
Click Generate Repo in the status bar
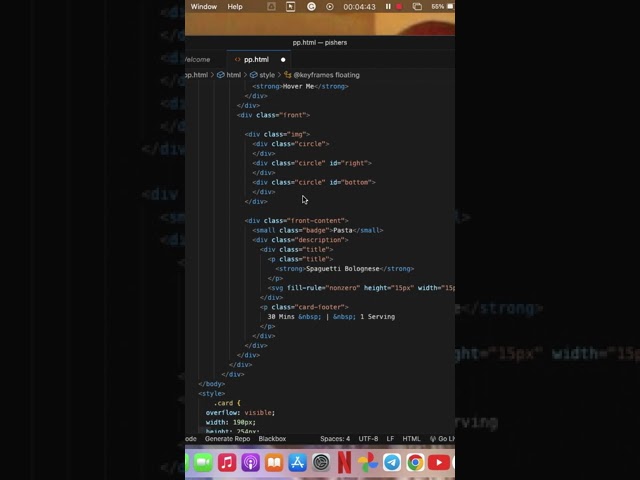point(227,439)
